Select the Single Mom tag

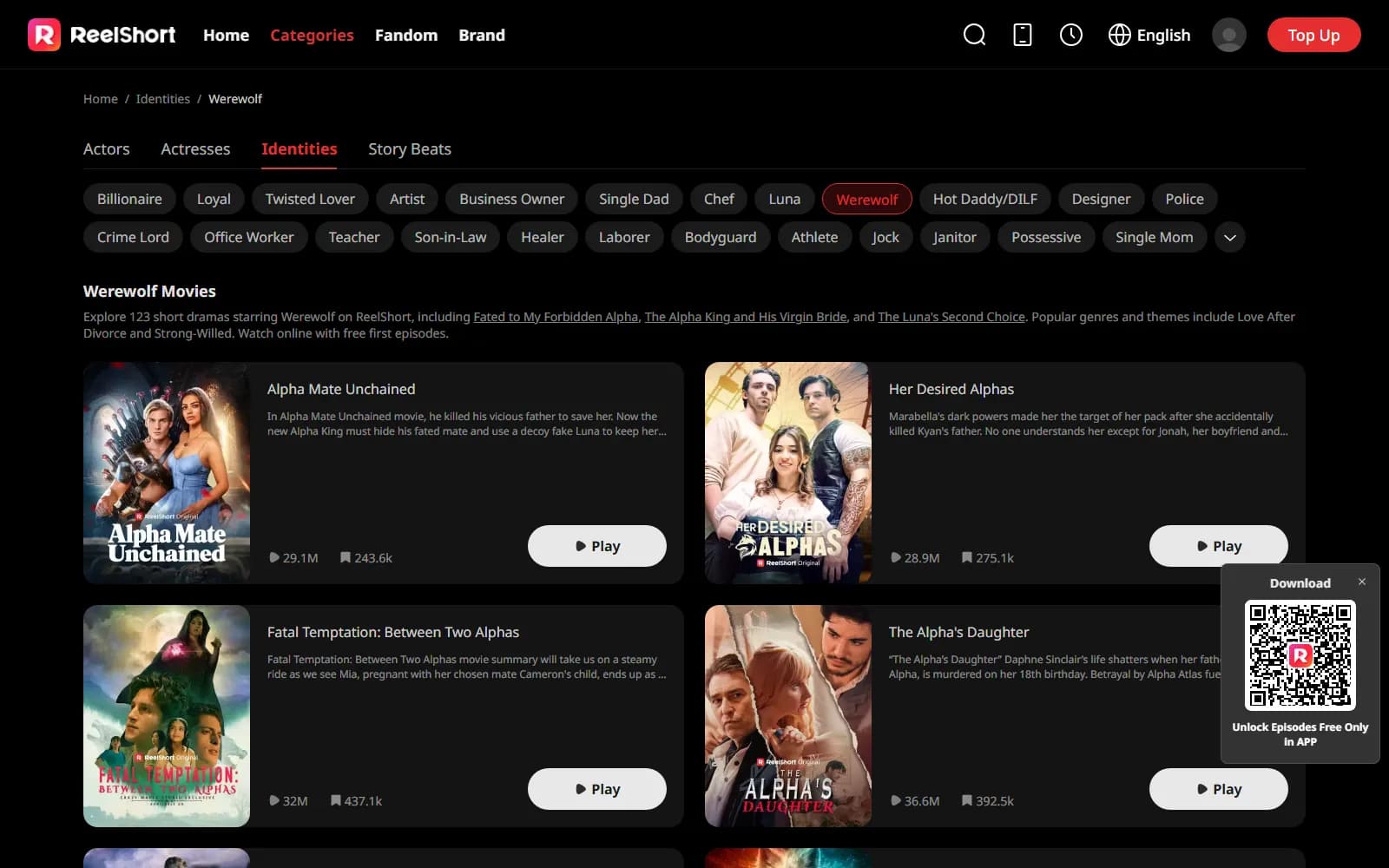[1154, 237]
